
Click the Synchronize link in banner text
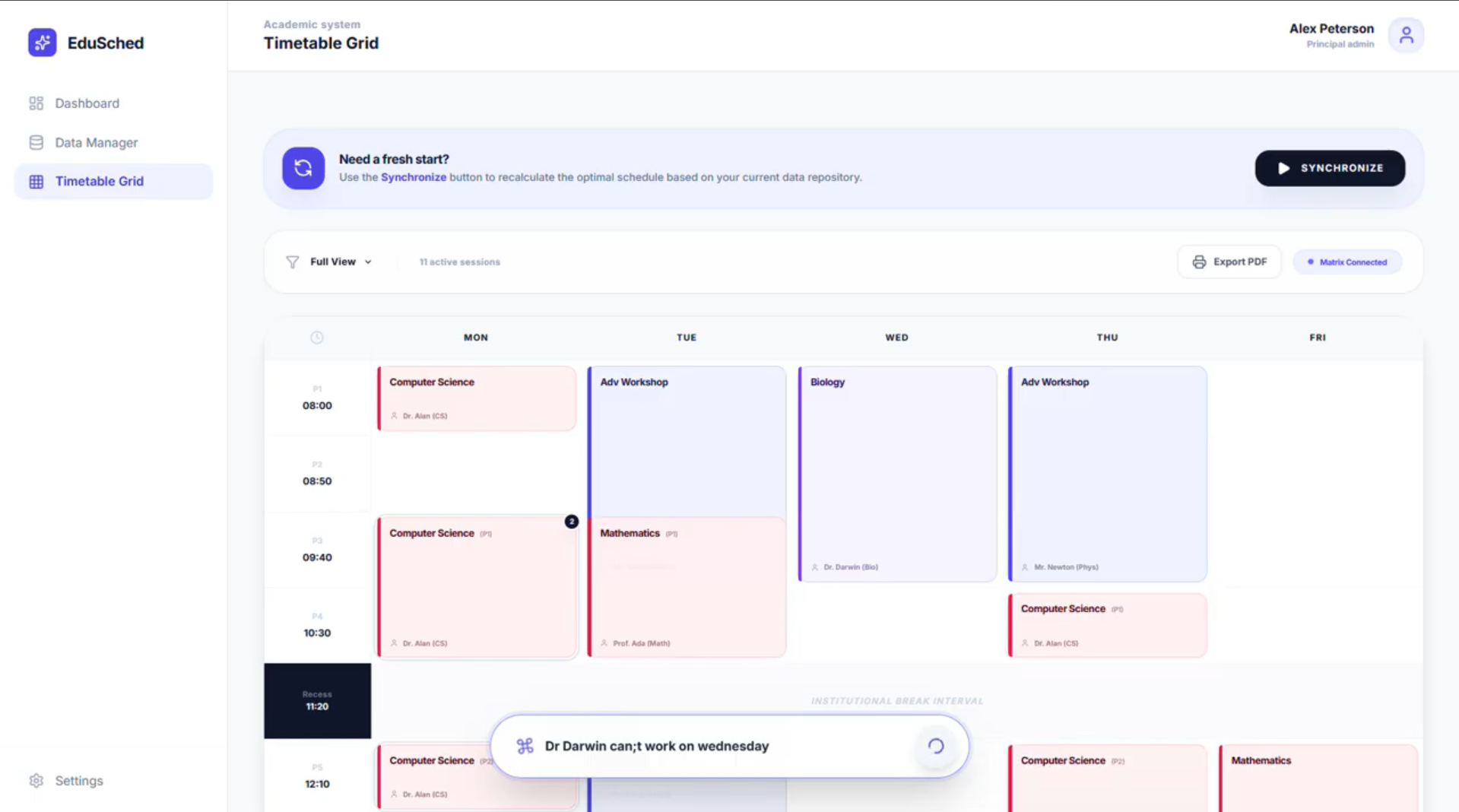pyautogui.click(x=413, y=177)
